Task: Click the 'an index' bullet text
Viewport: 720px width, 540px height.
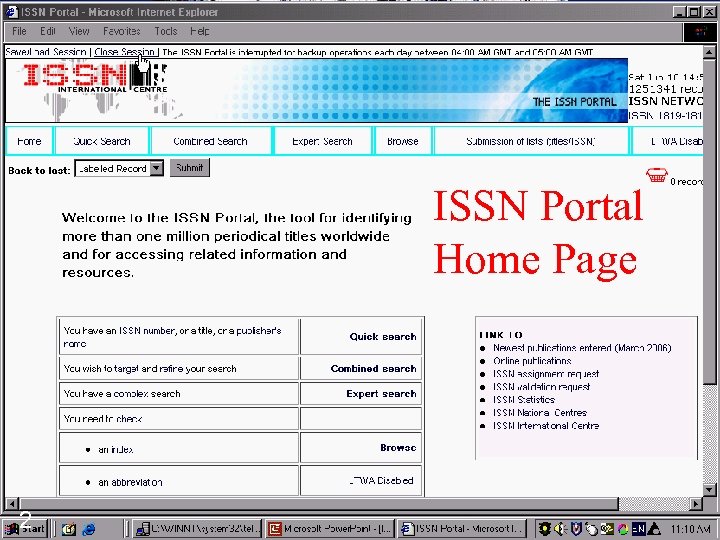Action: point(116,450)
